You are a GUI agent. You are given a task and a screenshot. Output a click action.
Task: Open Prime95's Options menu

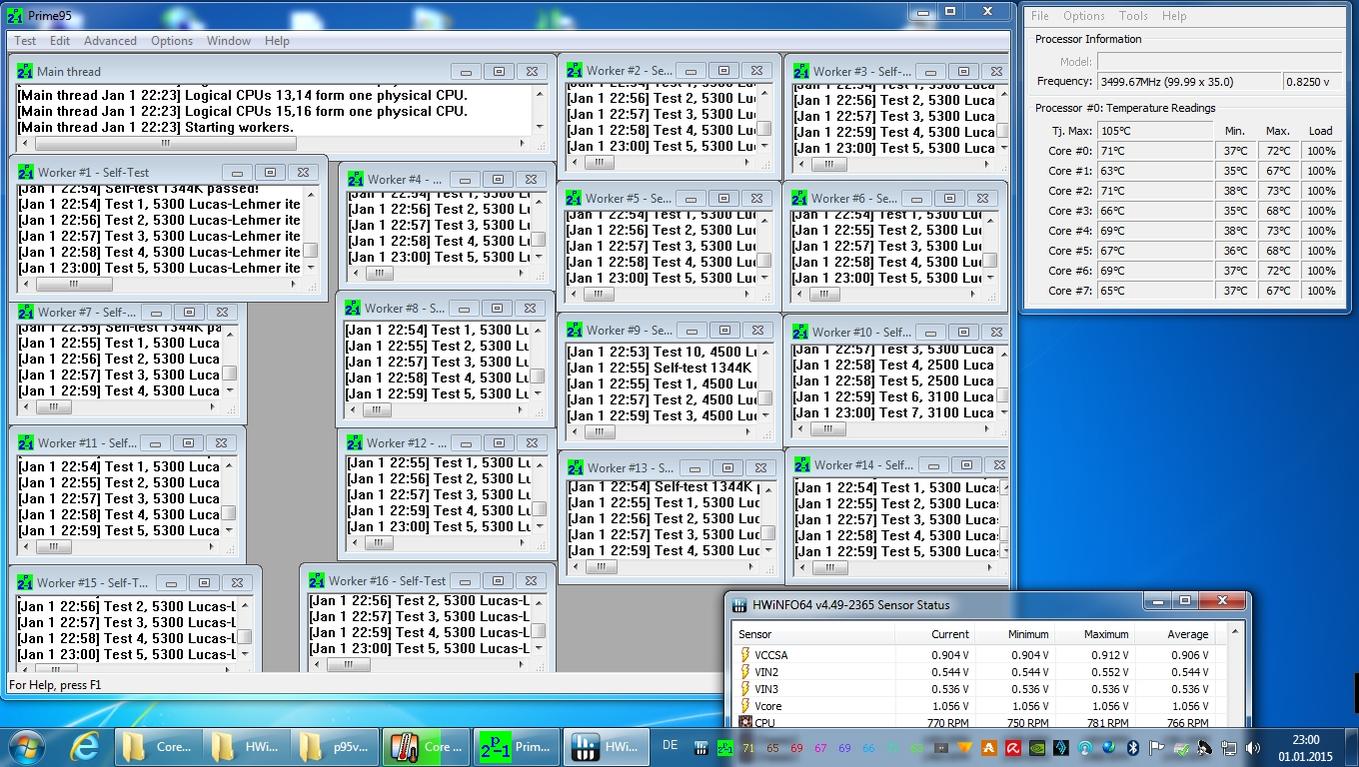(172, 41)
